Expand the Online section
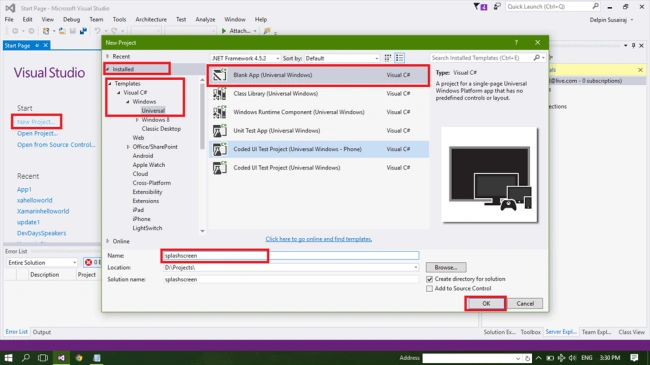Viewport: 650px width, 365px height. (x=108, y=241)
